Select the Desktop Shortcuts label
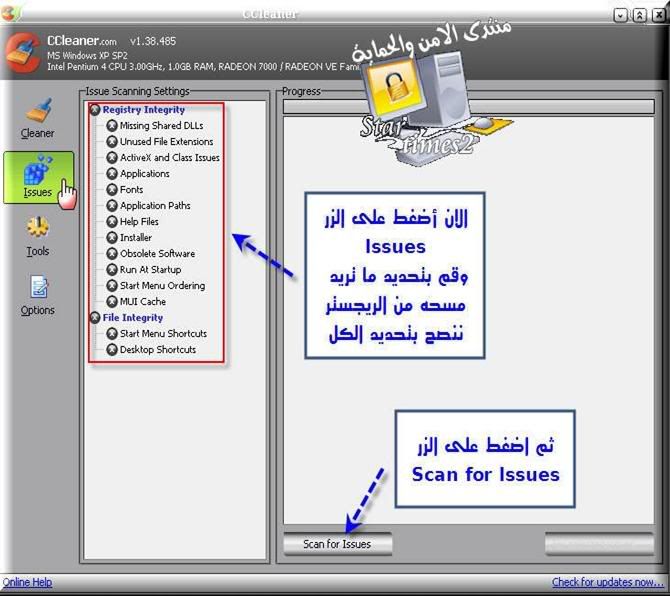Image resolution: width=670 pixels, height=596 pixels. coord(158,349)
